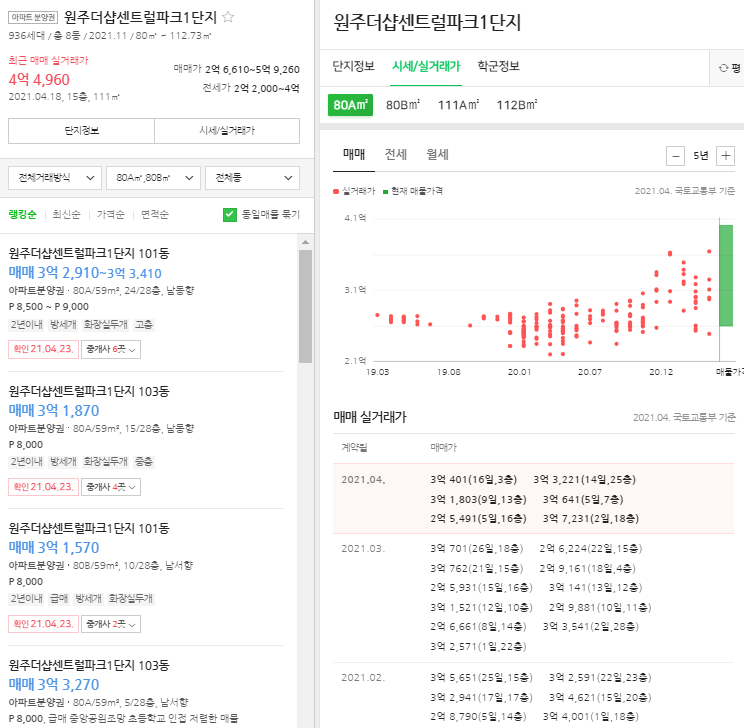Click the listing scrollbar up arrow
Image resolution: width=744 pixels, height=728 pixels.
tap(306, 242)
